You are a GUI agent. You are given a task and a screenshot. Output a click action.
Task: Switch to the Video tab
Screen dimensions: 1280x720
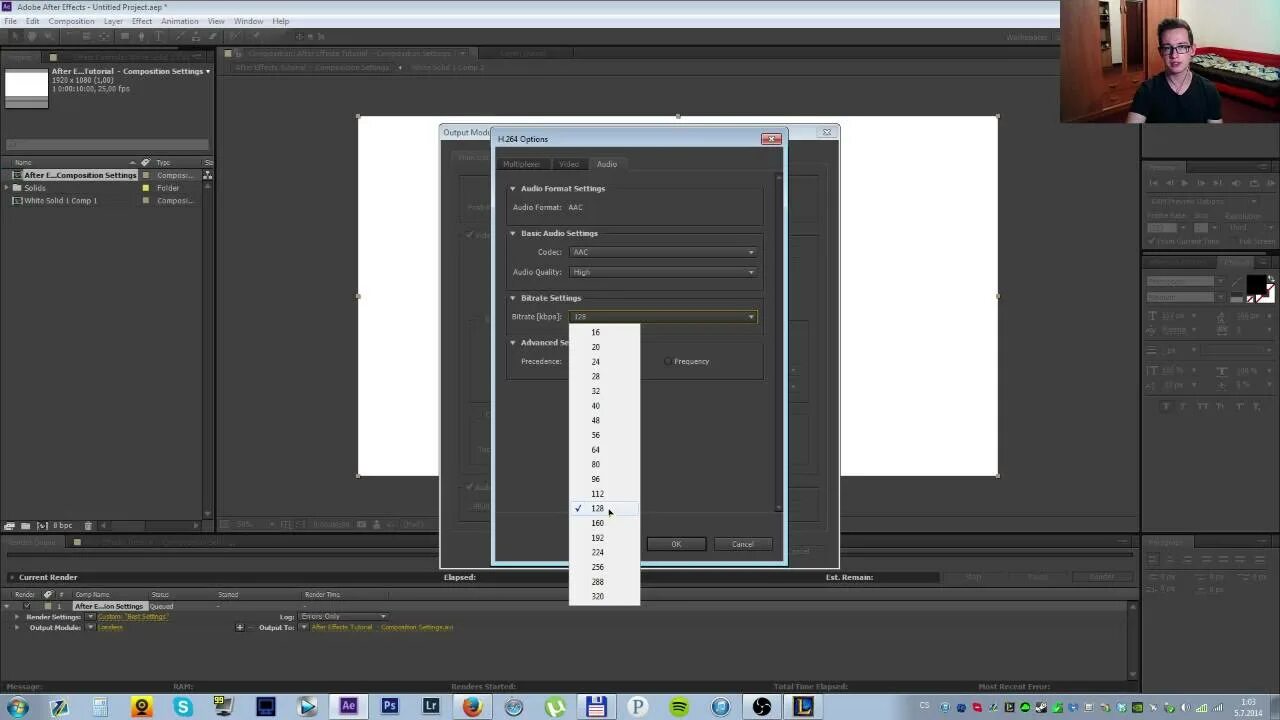[569, 164]
